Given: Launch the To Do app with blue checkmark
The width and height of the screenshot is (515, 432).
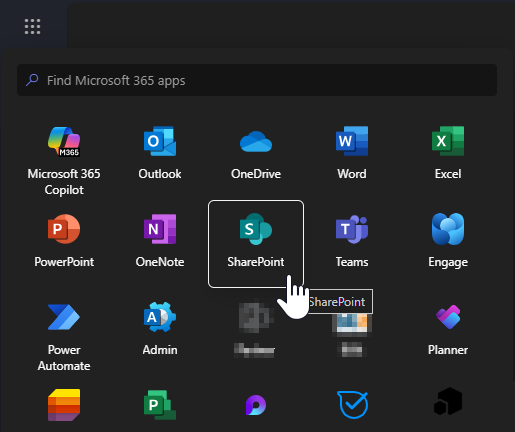Looking at the screenshot, I should tap(352, 405).
